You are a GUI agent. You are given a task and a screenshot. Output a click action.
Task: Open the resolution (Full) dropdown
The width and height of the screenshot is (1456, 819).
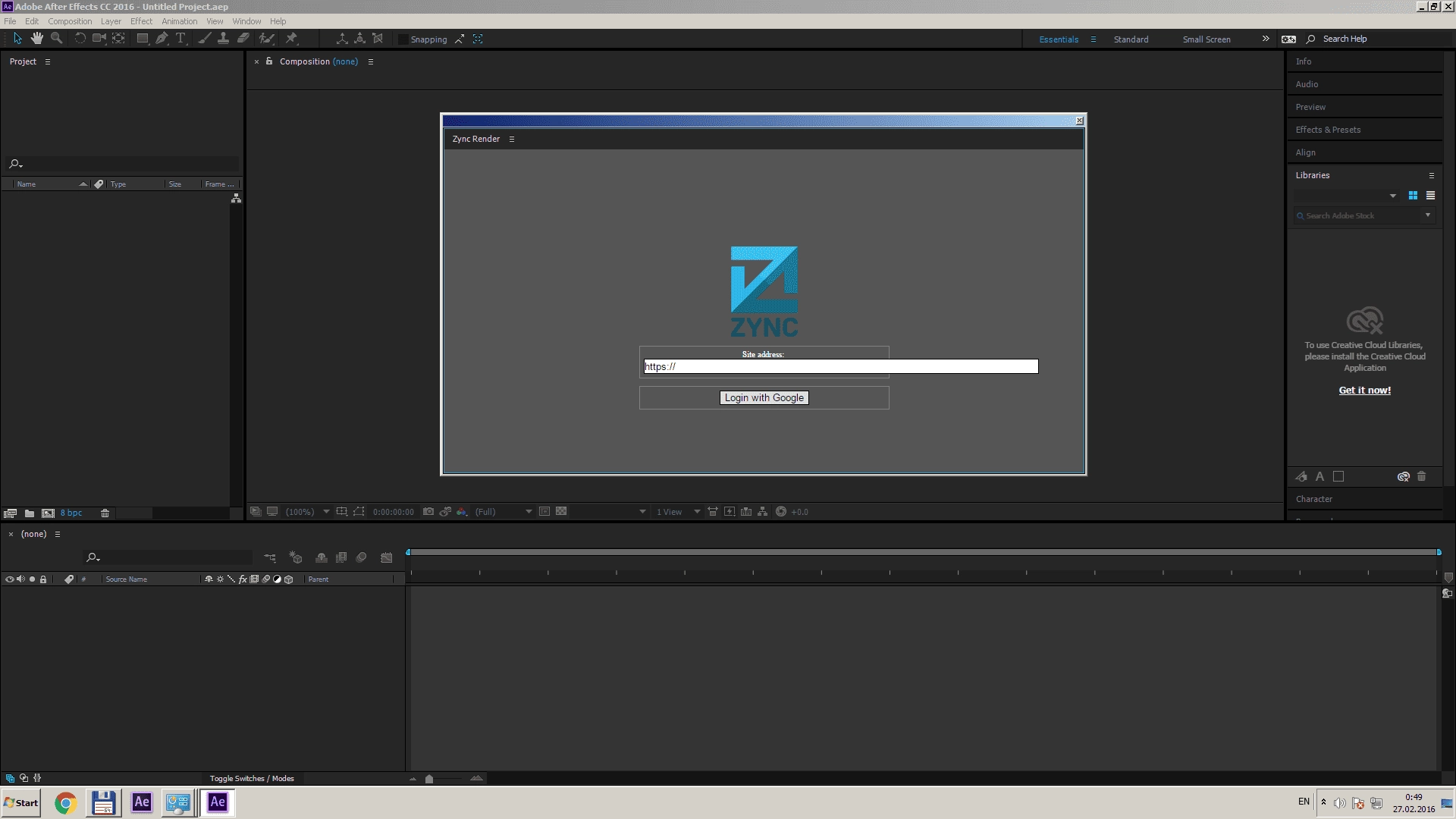503,512
